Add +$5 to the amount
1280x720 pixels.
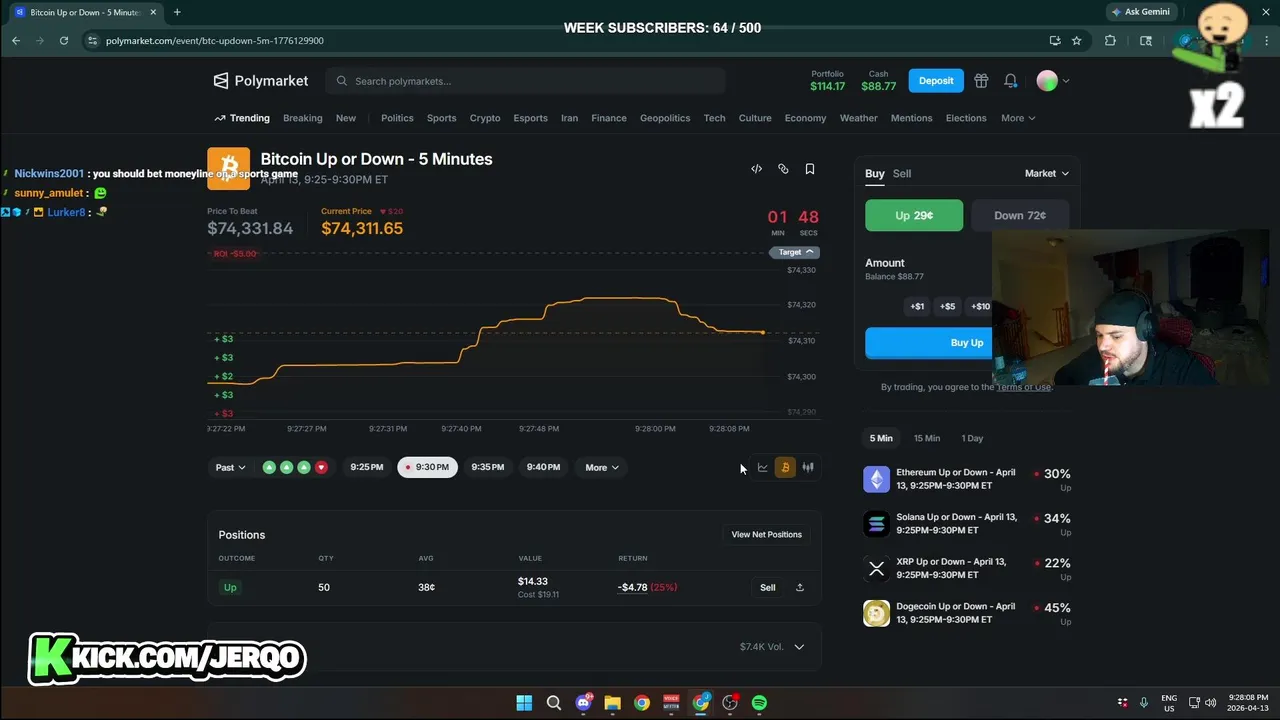click(947, 307)
